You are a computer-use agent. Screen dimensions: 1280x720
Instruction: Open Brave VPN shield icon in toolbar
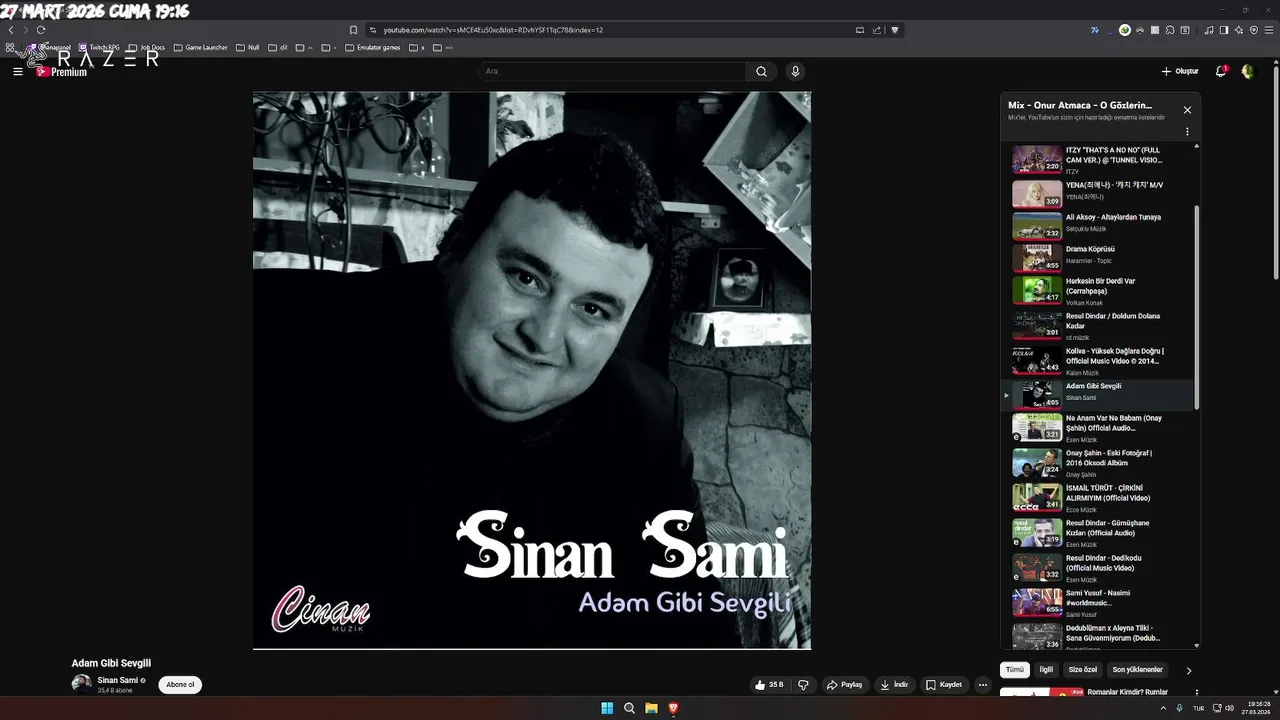coord(1254,30)
